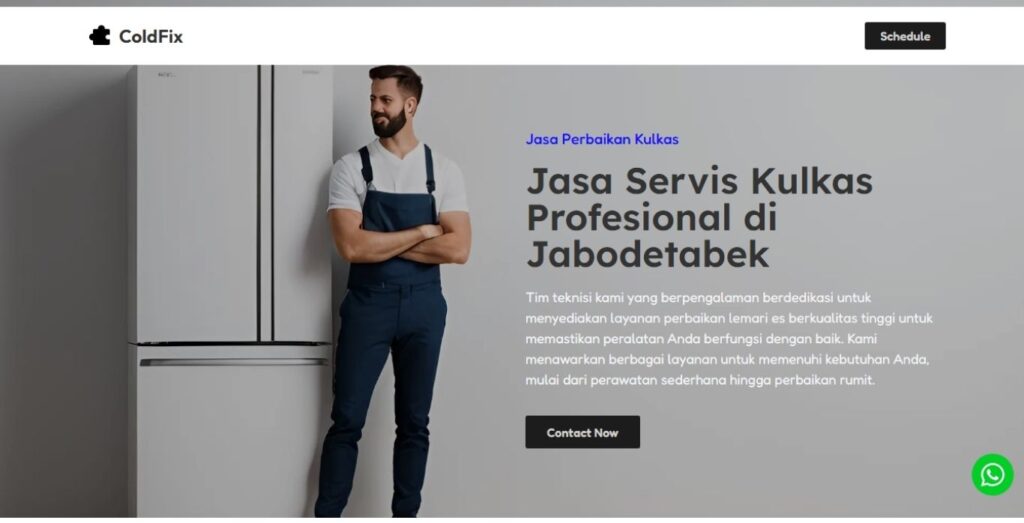Click the refrigerator's upper left door
This screenshot has height=523, width=1024.
click(x=196, y=202)
